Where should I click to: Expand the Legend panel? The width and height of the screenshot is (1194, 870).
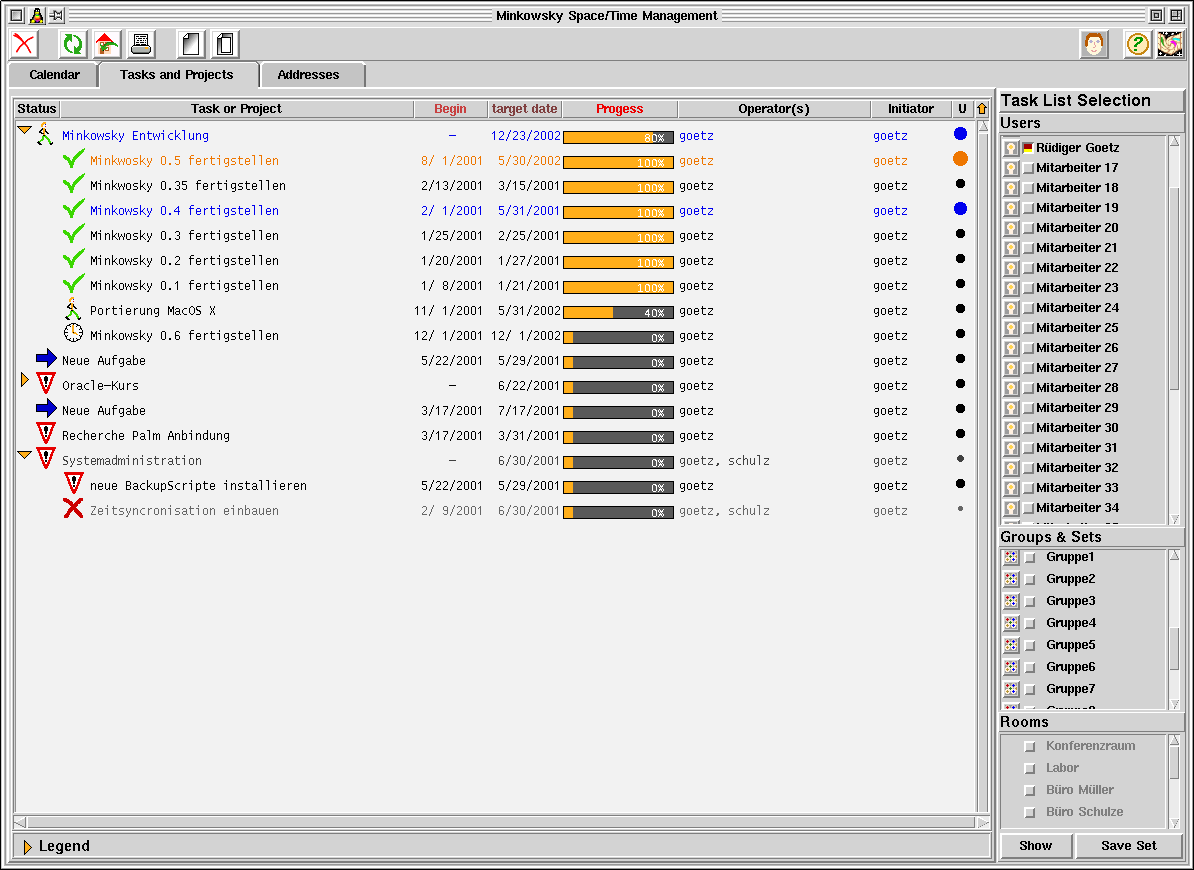[x=27, y=846]
